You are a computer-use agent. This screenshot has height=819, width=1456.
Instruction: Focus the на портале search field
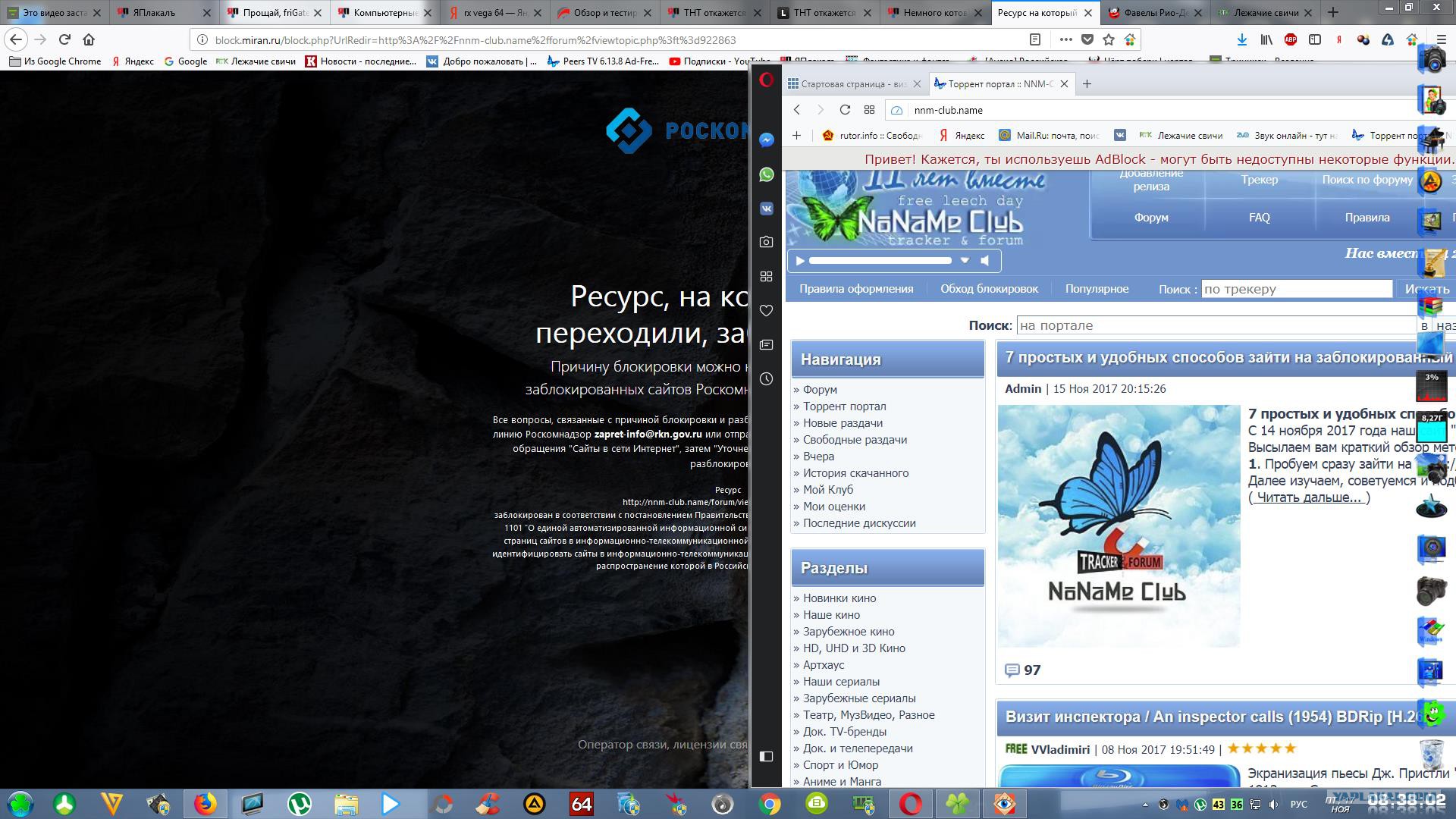(x=1217, y=325)
